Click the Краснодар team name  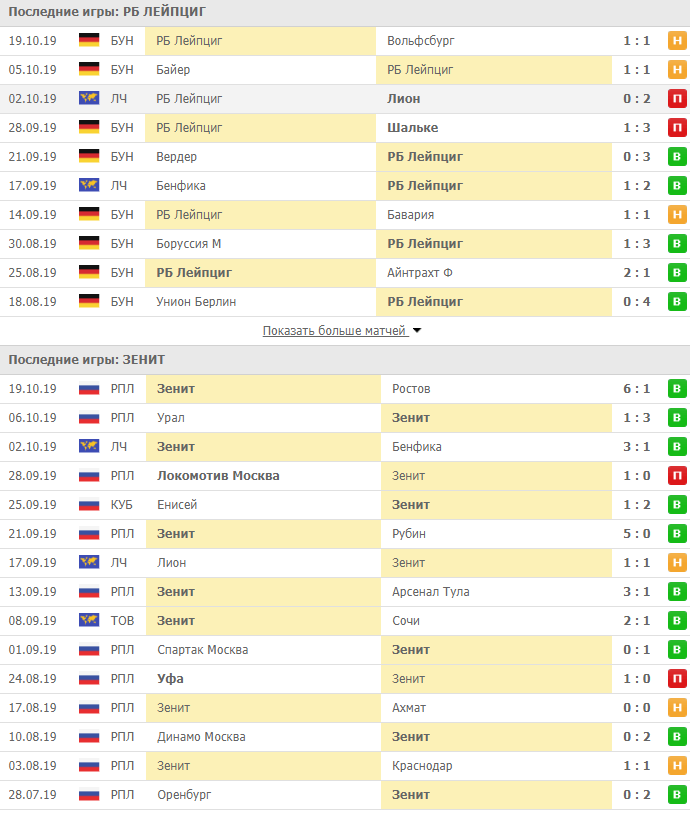click(x=422, y=766)
